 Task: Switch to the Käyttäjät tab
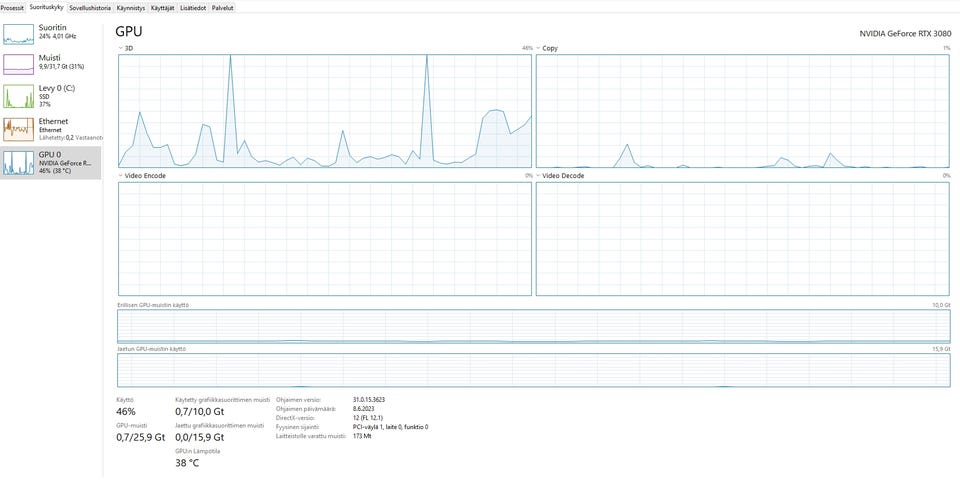(163, 8)
